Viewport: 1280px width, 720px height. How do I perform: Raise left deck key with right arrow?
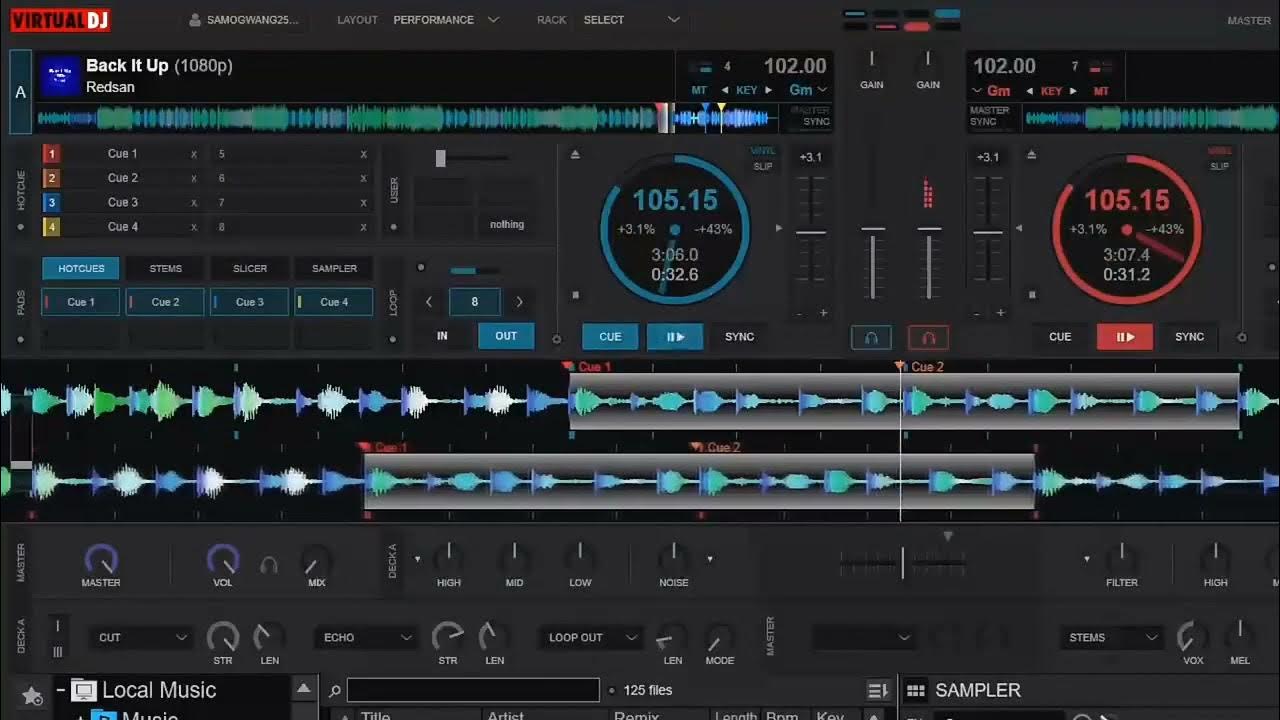(x=768, y=90)
